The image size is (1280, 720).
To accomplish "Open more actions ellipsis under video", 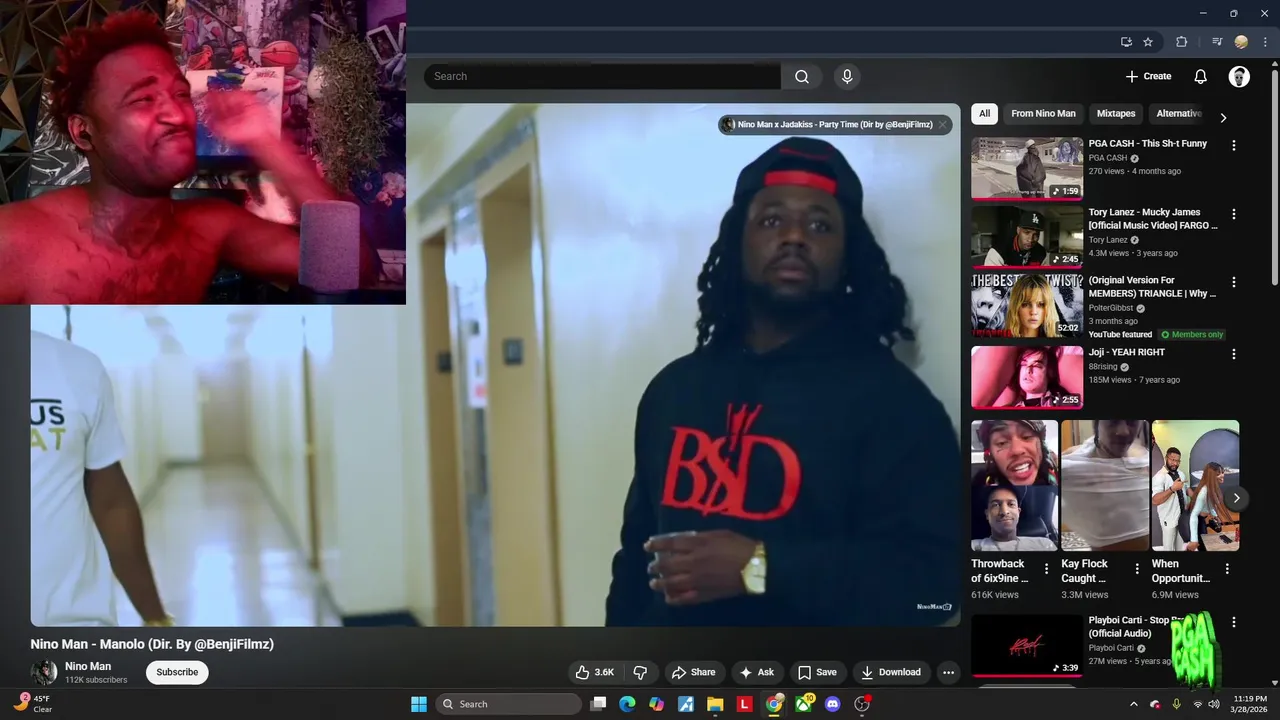I will [948, 672].
